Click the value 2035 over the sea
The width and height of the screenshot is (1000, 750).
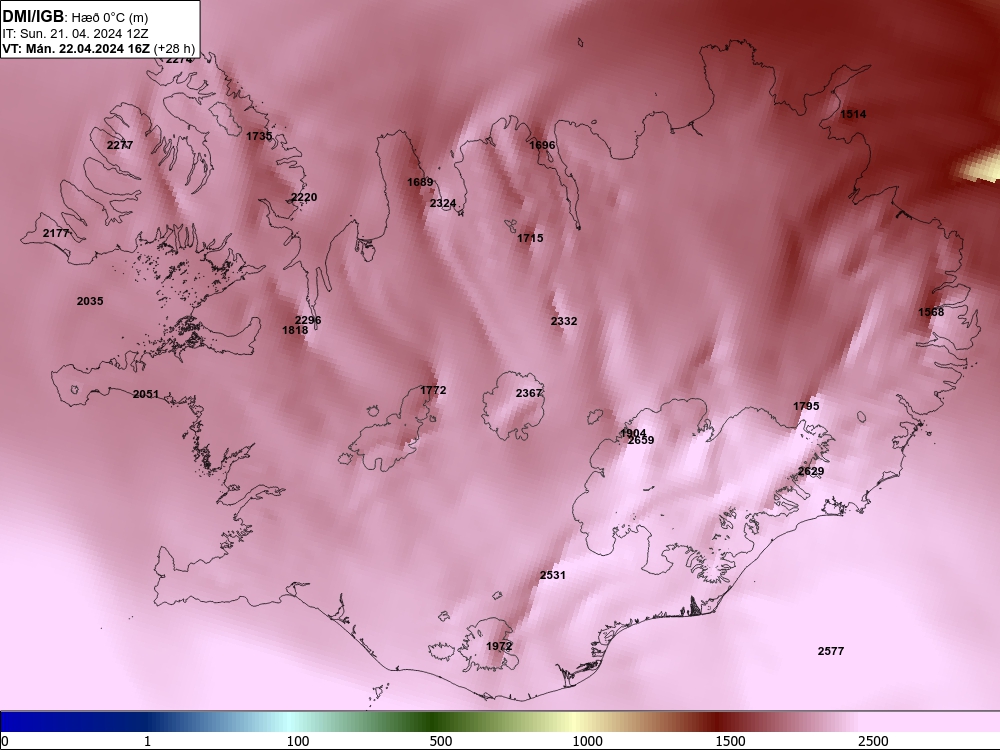click(x=90, y=301)
